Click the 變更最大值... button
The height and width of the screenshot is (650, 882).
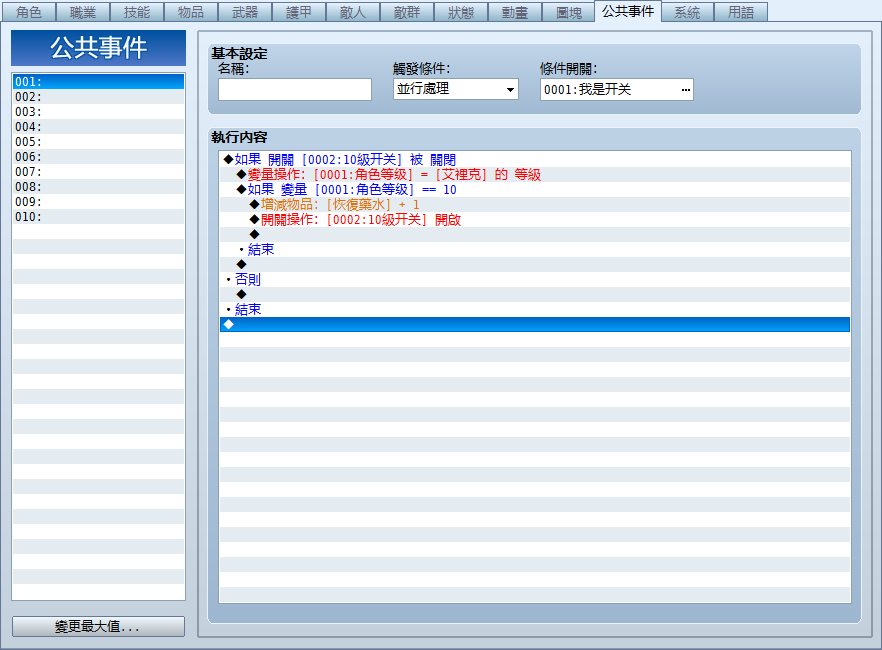pos(98,626)
